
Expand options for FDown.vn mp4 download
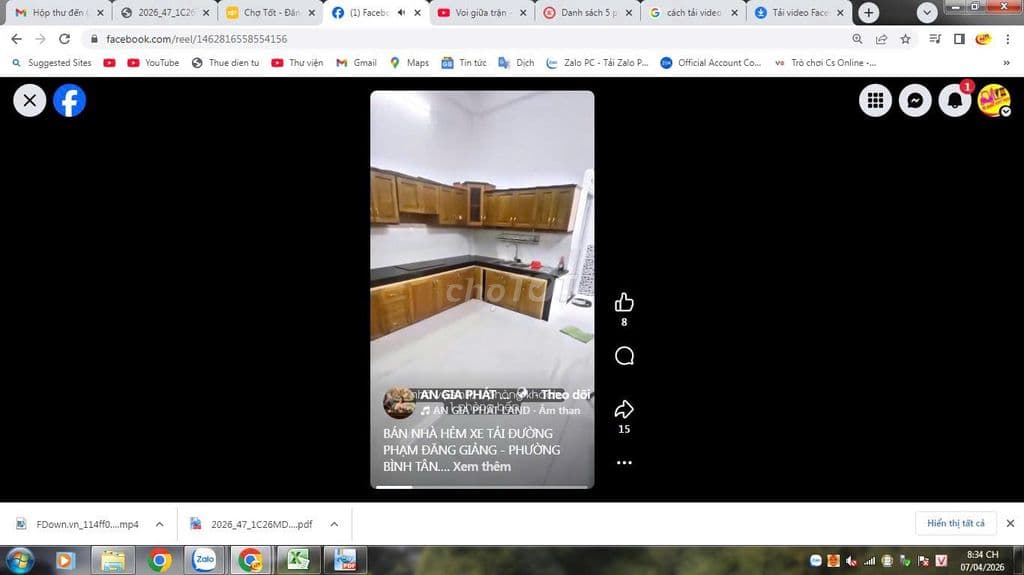point(159,524)
